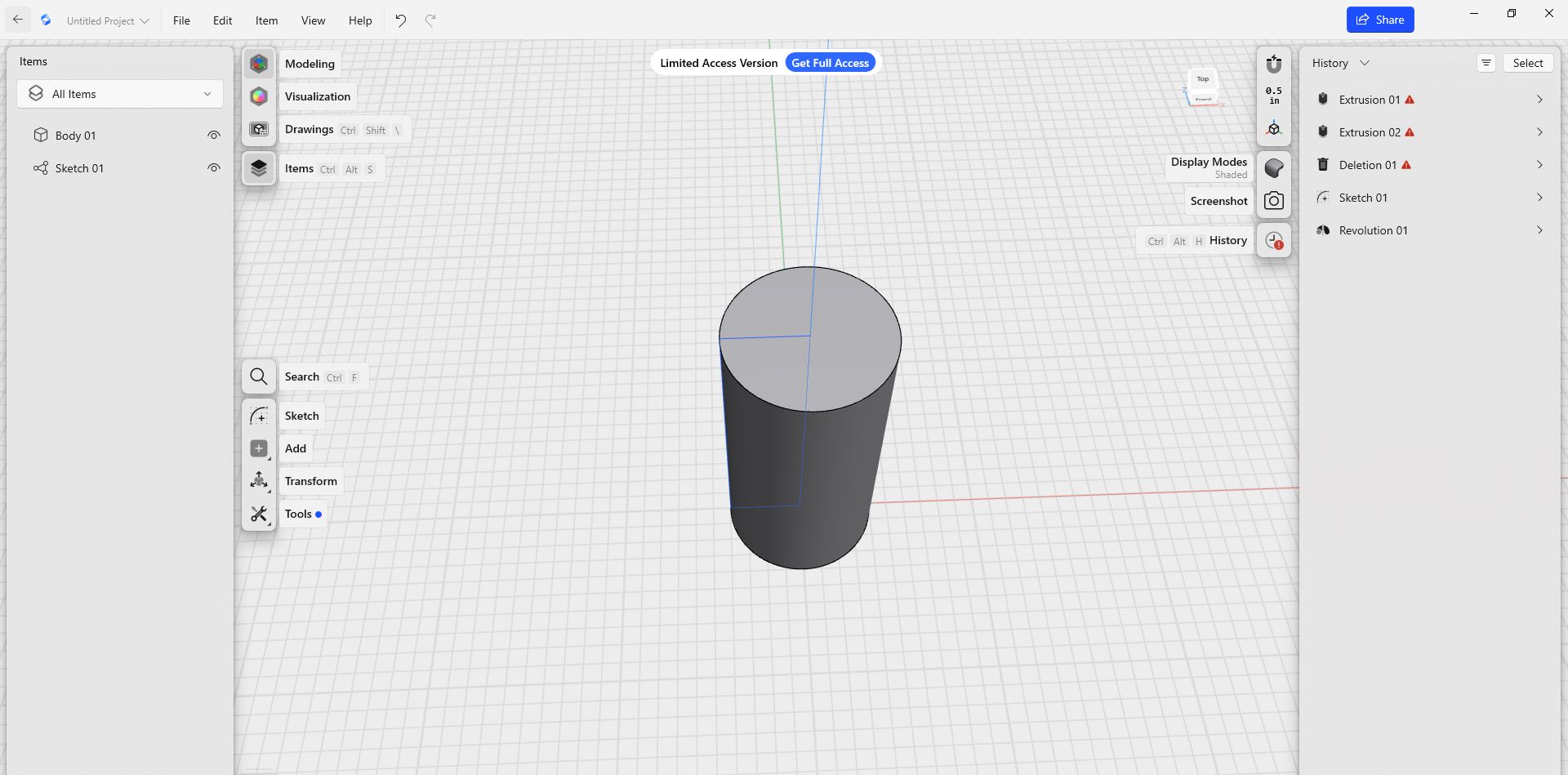Viewport: 1568px width, 775px height.
Task: Expand the Extrusion 01 history entry
Action: pyautogui.click(x=1539, y=100)
